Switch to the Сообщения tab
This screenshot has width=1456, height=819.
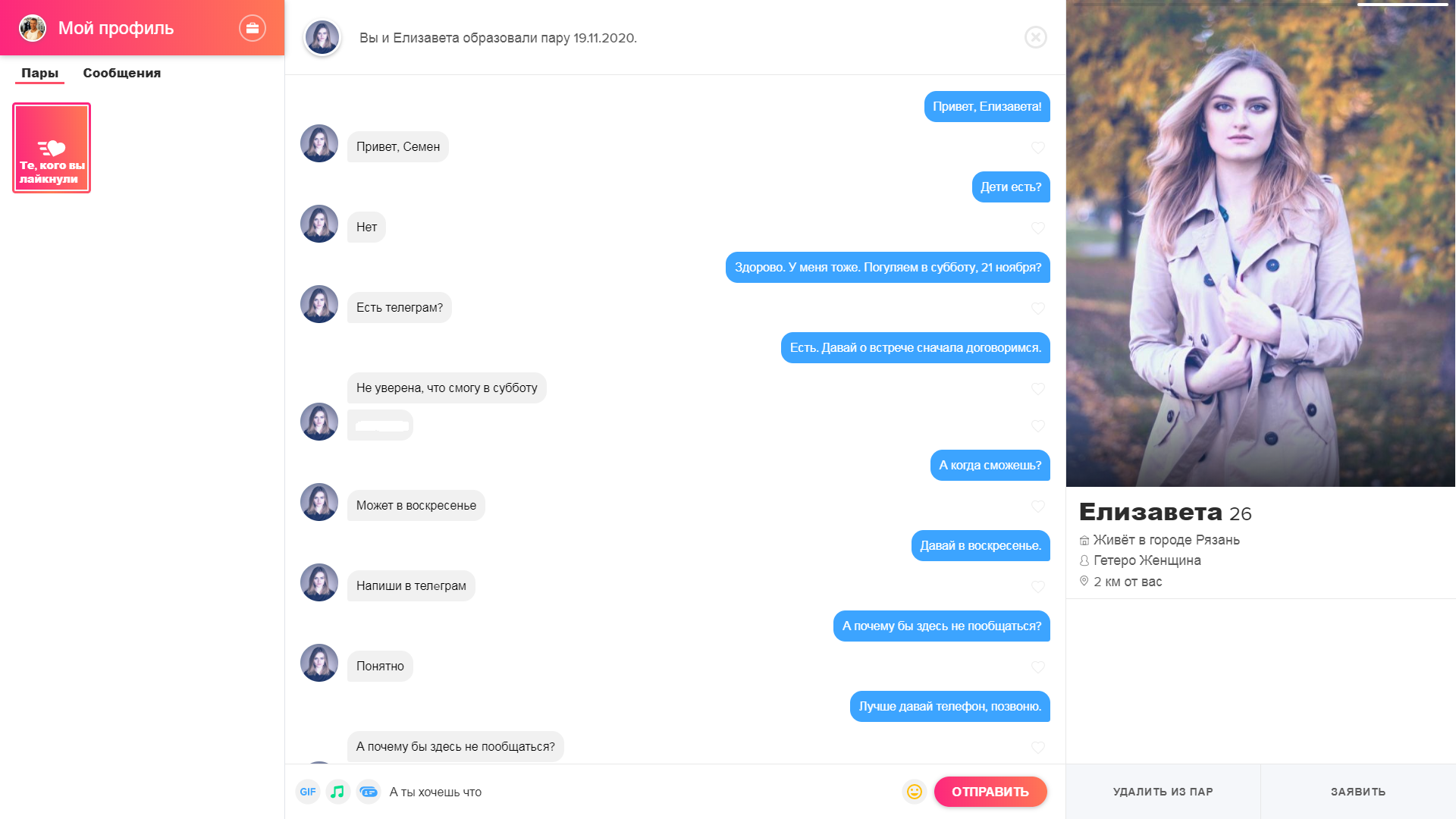point(122,74)
